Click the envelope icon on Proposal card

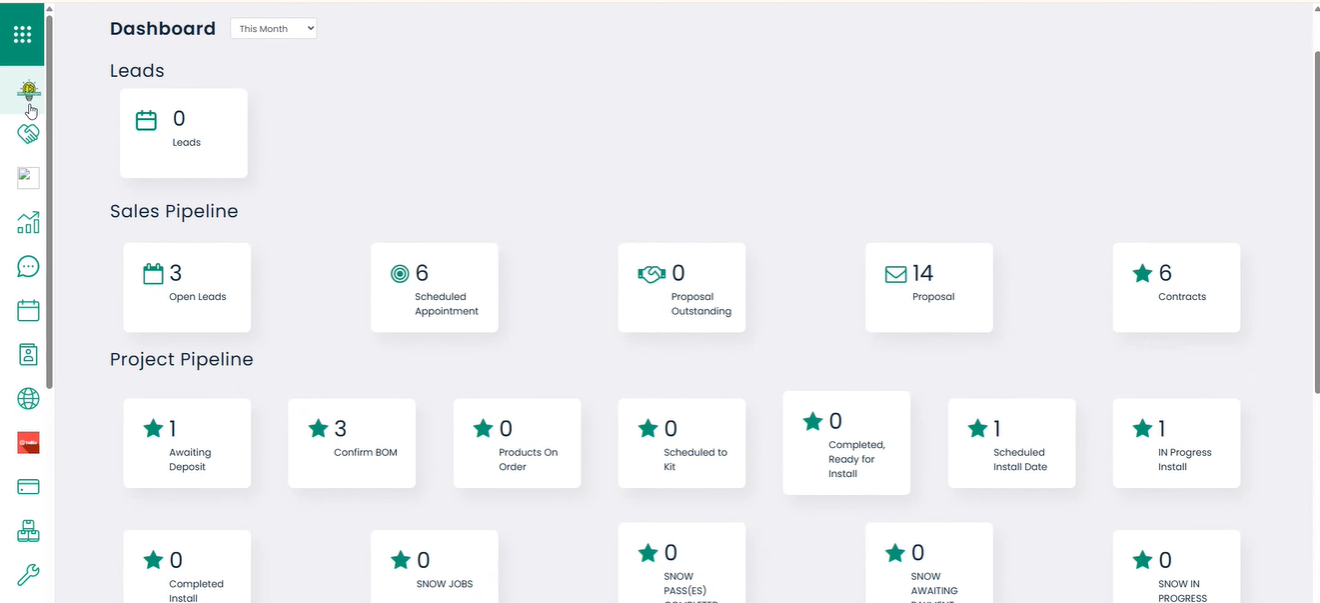tap(896, 273)
